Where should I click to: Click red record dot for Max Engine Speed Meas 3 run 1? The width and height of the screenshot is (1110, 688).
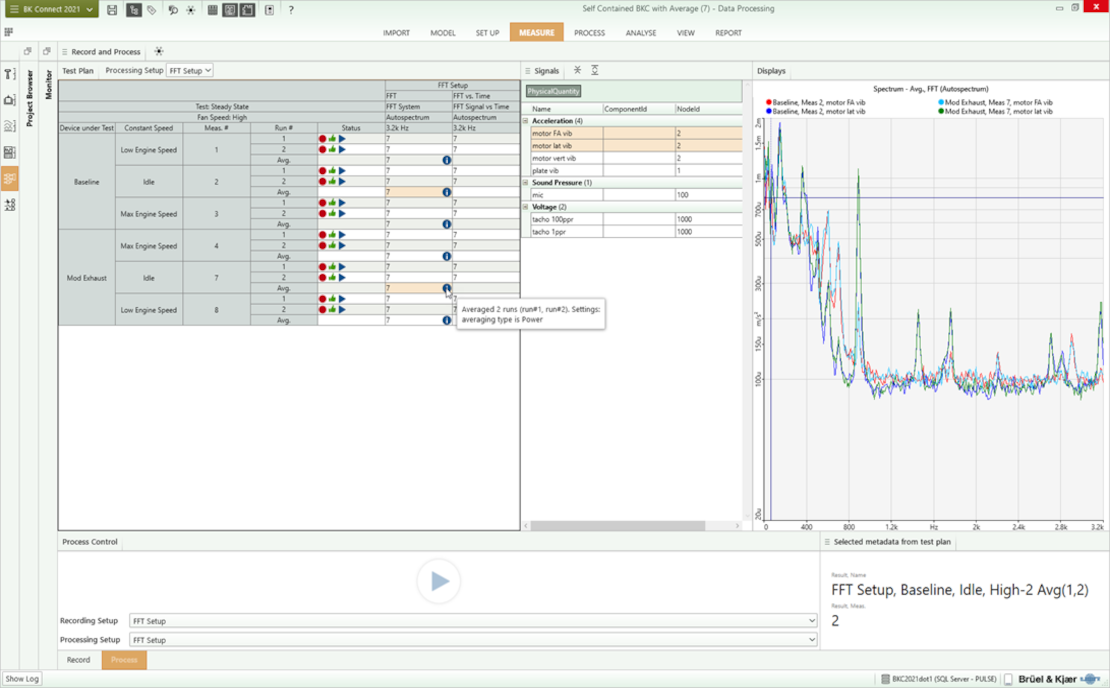[323, 203]
